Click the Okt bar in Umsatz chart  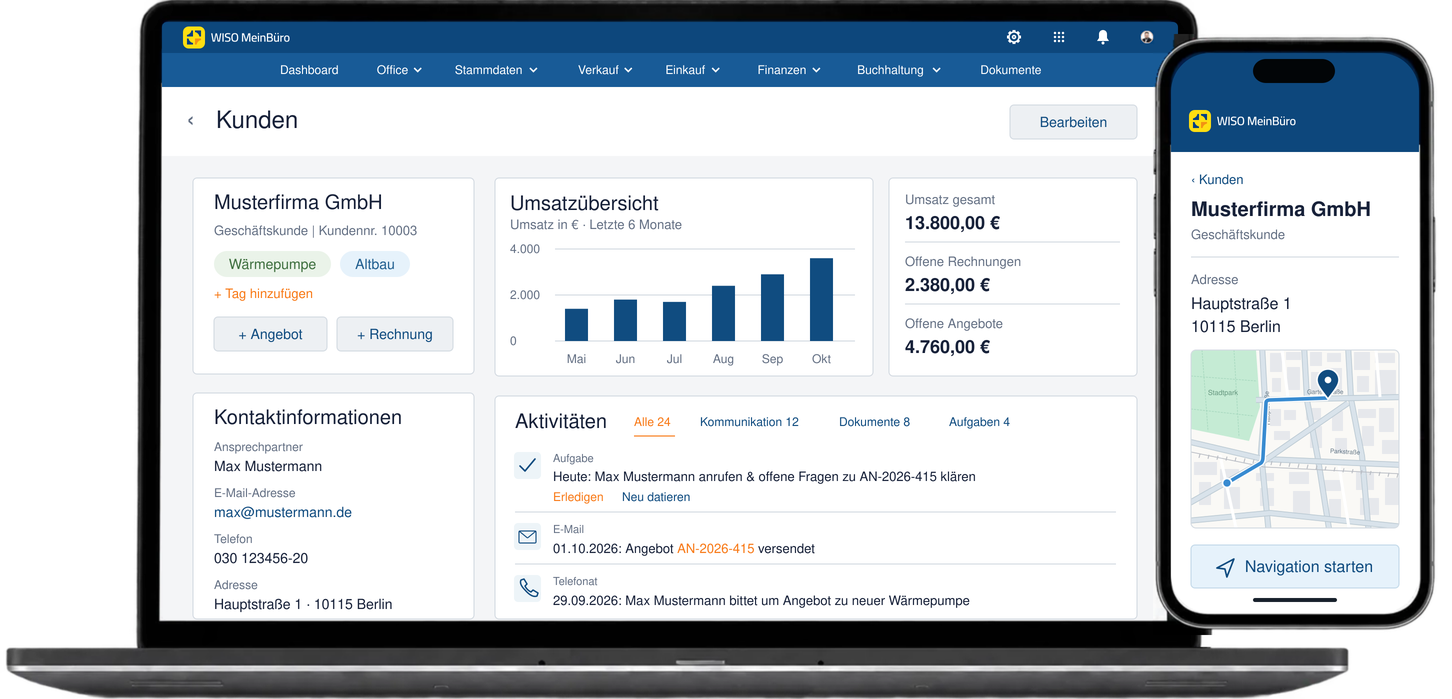pos(821,300)
